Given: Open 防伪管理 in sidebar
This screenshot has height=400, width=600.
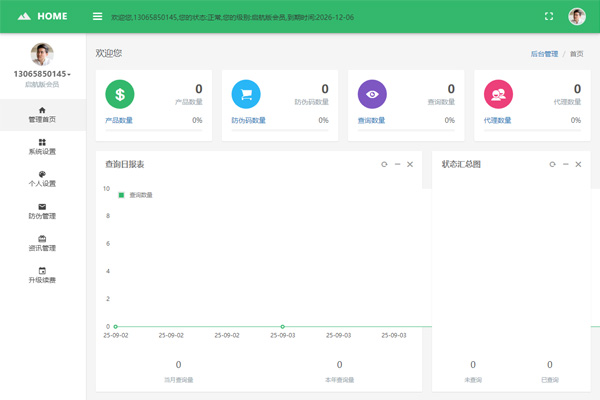Looking at the screenshot, I should pyautogui.click(x=42, y=211).
